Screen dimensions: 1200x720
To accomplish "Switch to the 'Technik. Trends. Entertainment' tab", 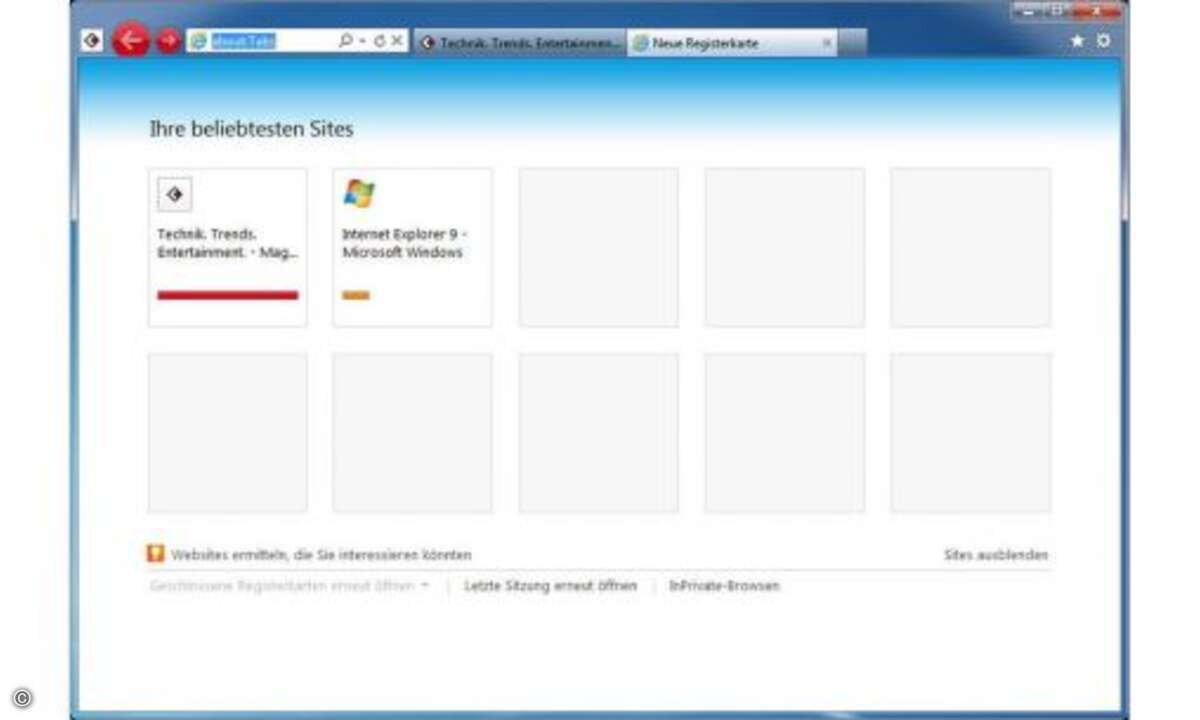I will point(520,43).
